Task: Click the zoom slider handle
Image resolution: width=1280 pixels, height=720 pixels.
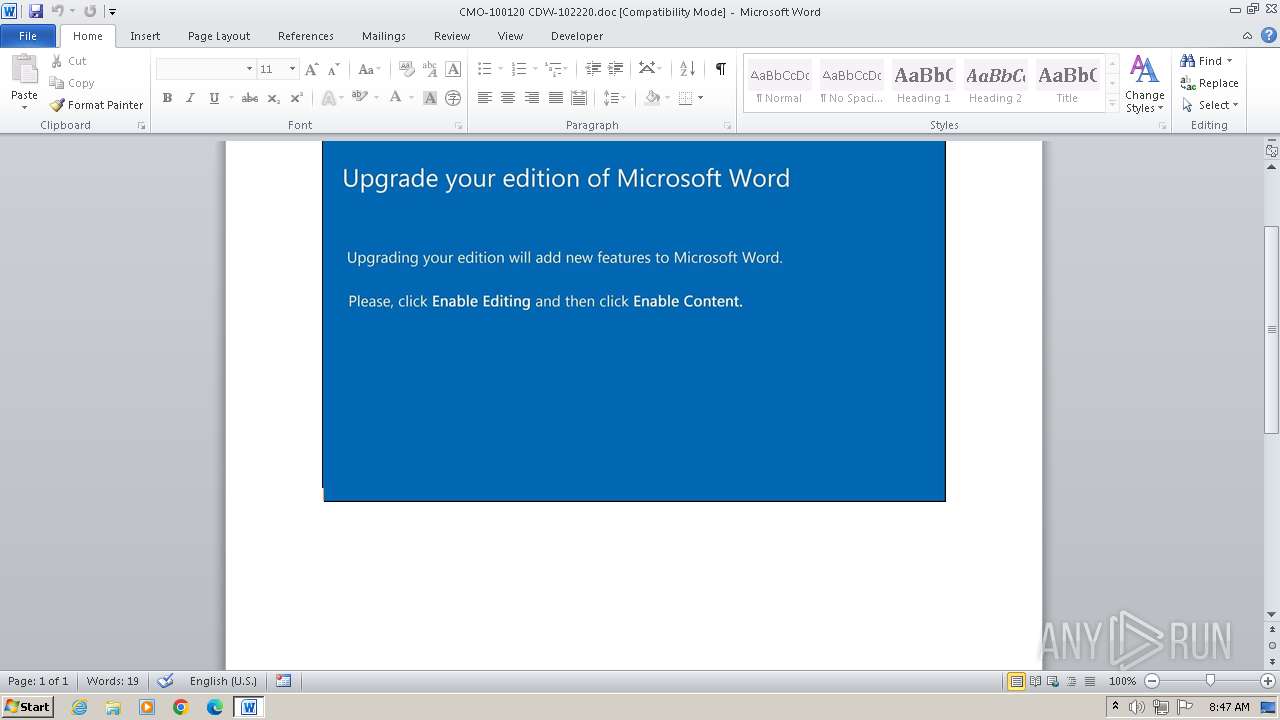Action: click(1210, 681)
